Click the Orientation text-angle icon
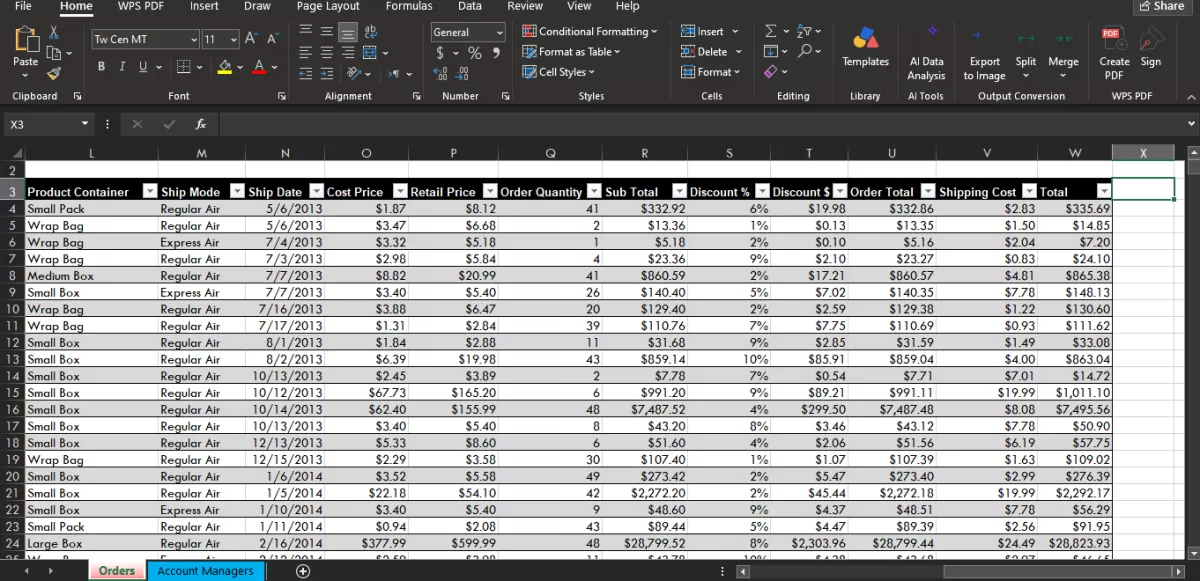Image resolution: width=1200 pixels, height=581 pixels. pos(355,74)
